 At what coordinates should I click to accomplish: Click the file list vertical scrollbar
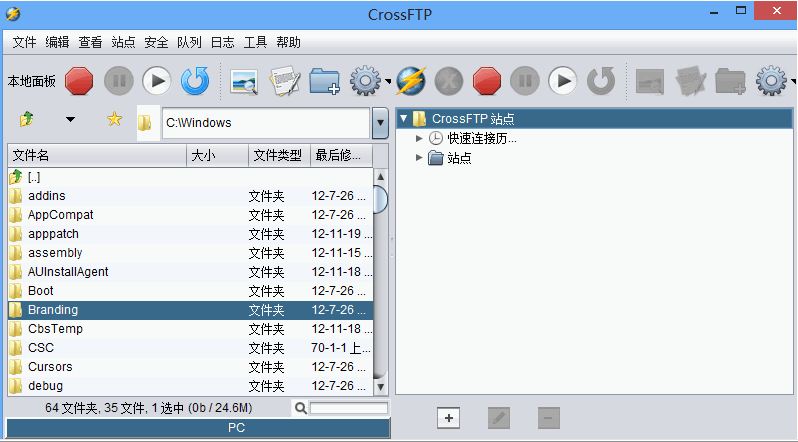click(x=380, y=280)
